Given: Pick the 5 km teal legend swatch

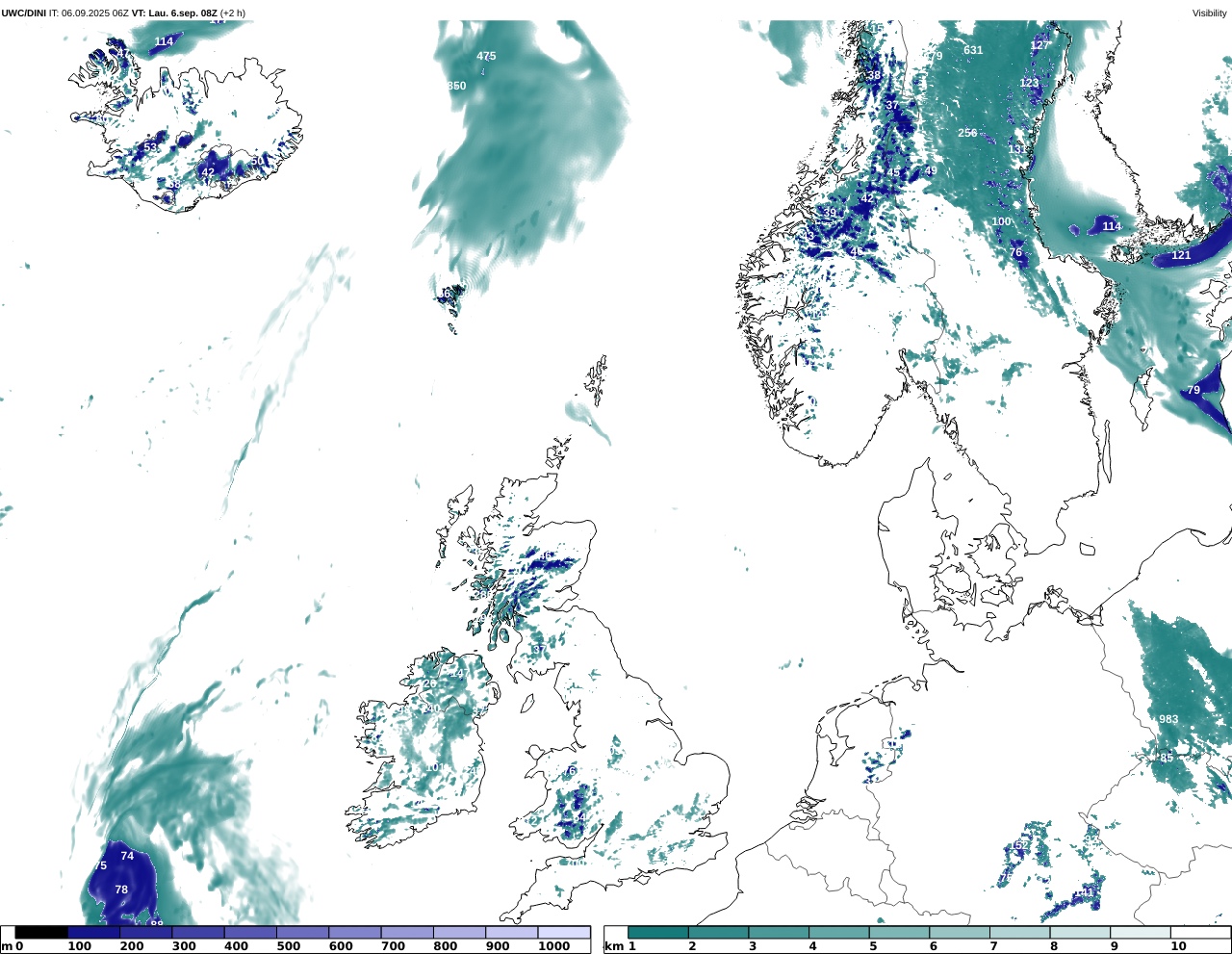Looking at the screenshot, I should 899,932.
